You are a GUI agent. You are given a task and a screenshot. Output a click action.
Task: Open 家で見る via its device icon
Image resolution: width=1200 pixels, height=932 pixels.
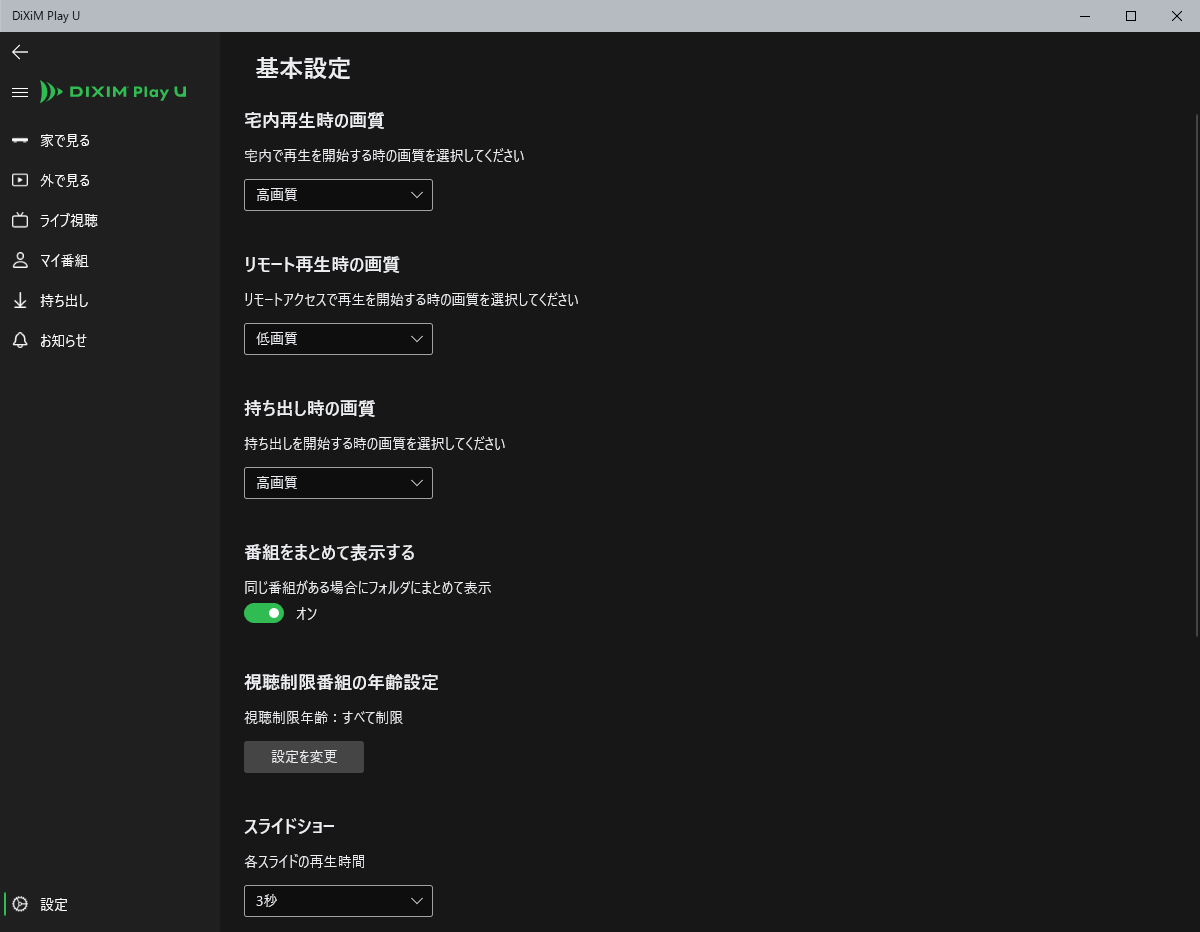[20, 141]
